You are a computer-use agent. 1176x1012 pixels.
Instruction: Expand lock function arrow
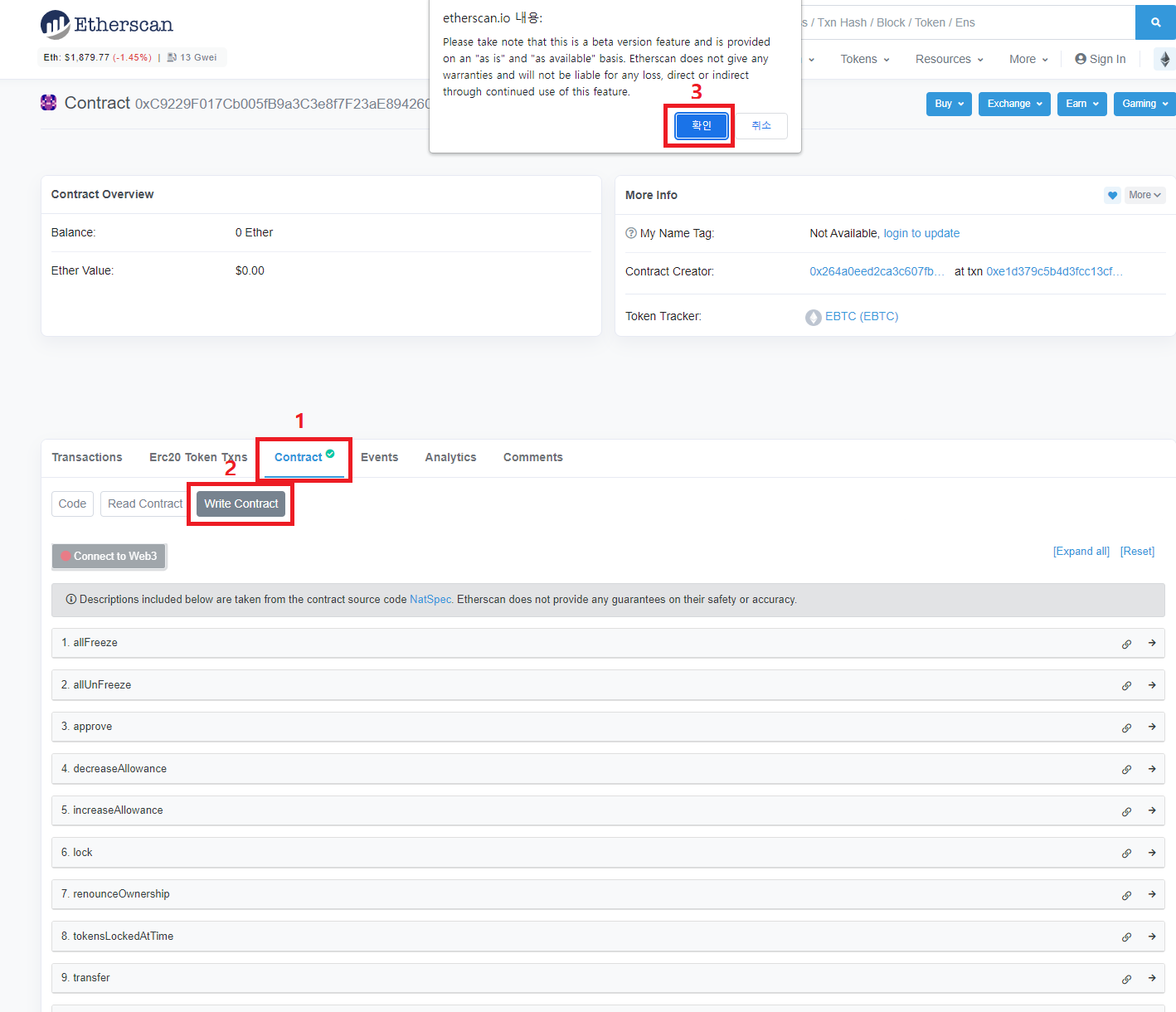(1152, 853)
